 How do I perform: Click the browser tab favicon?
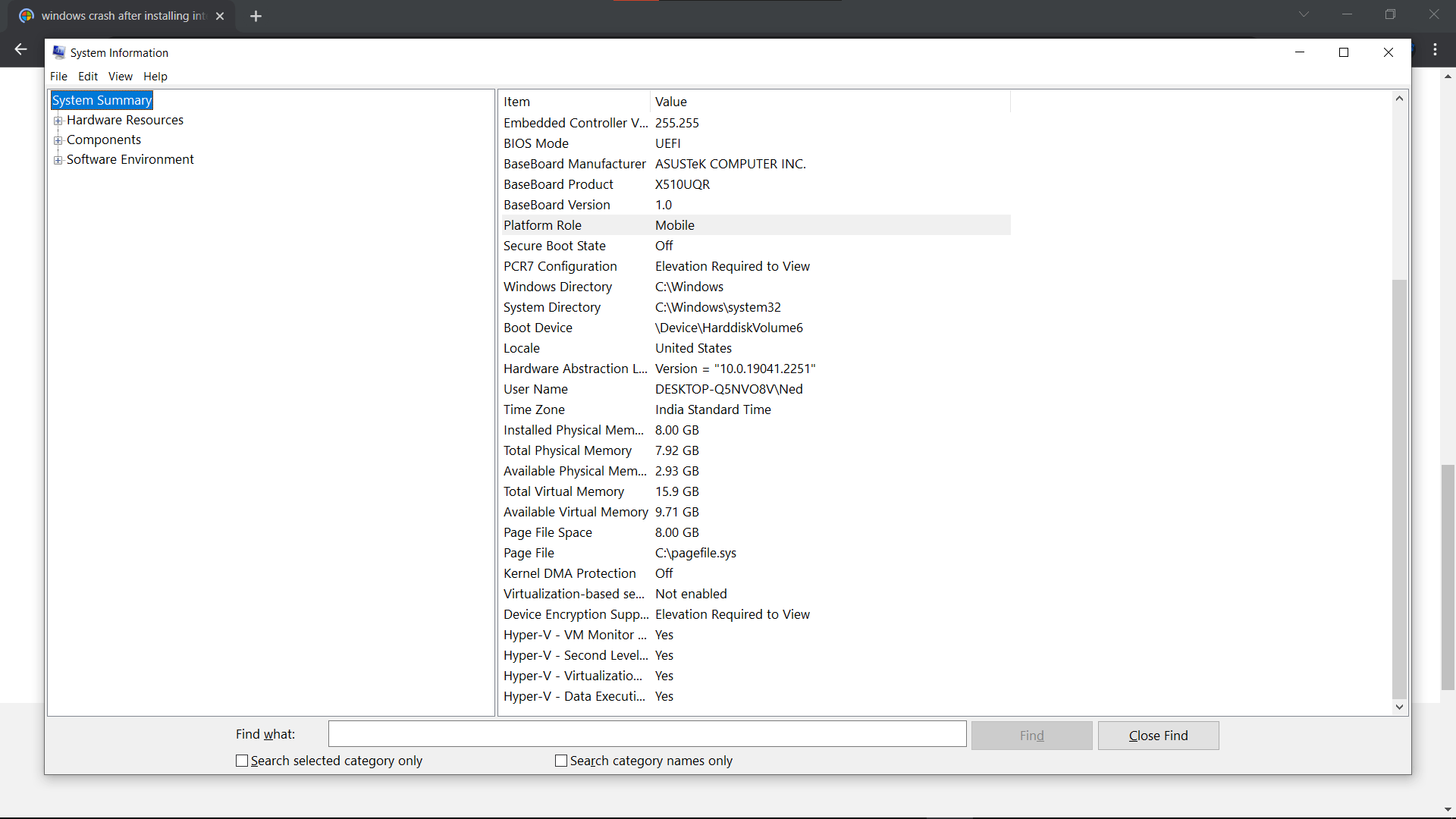point(27,16)
